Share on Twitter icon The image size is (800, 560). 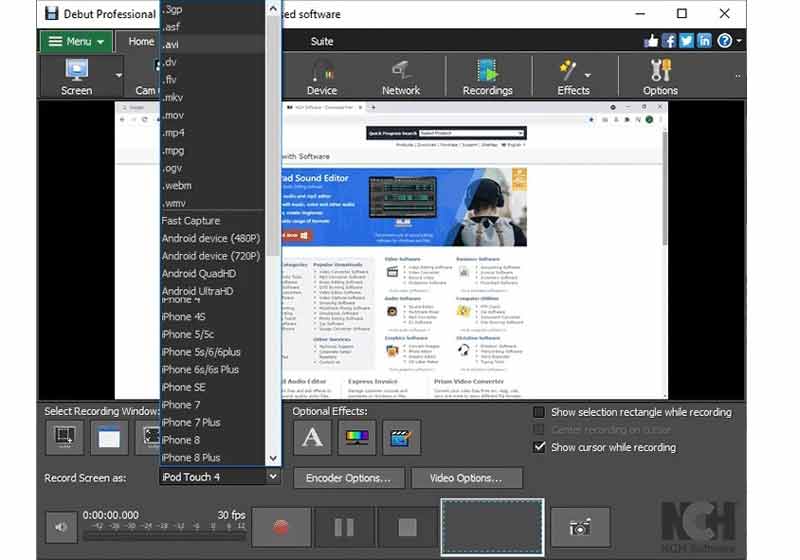click(686, 41)
